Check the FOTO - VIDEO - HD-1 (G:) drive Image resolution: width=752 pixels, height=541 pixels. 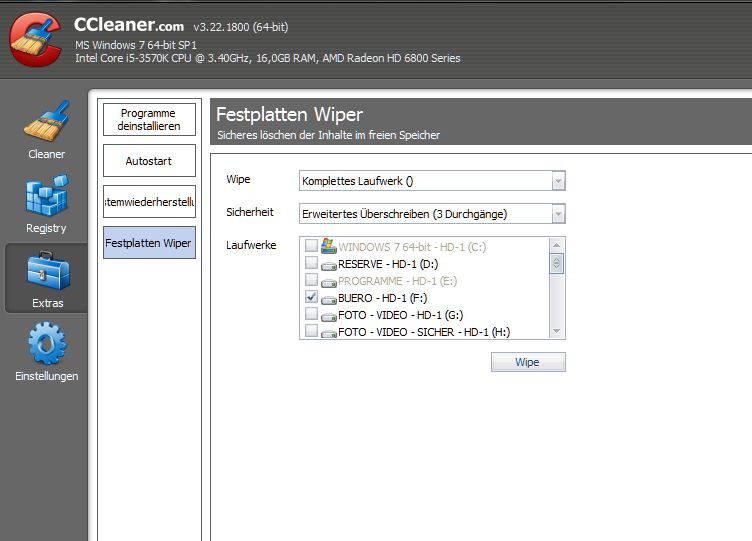311,314
